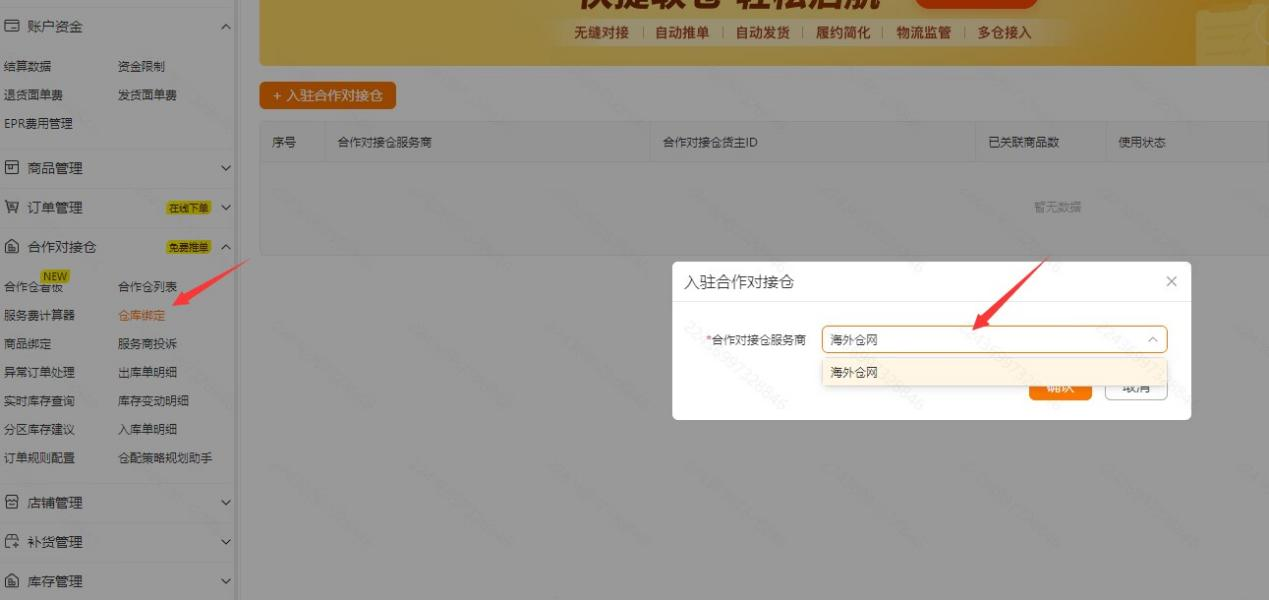Open EPR费用管理 menu item
This screenshot has width=1269, height=600.
tap(38, 124)
